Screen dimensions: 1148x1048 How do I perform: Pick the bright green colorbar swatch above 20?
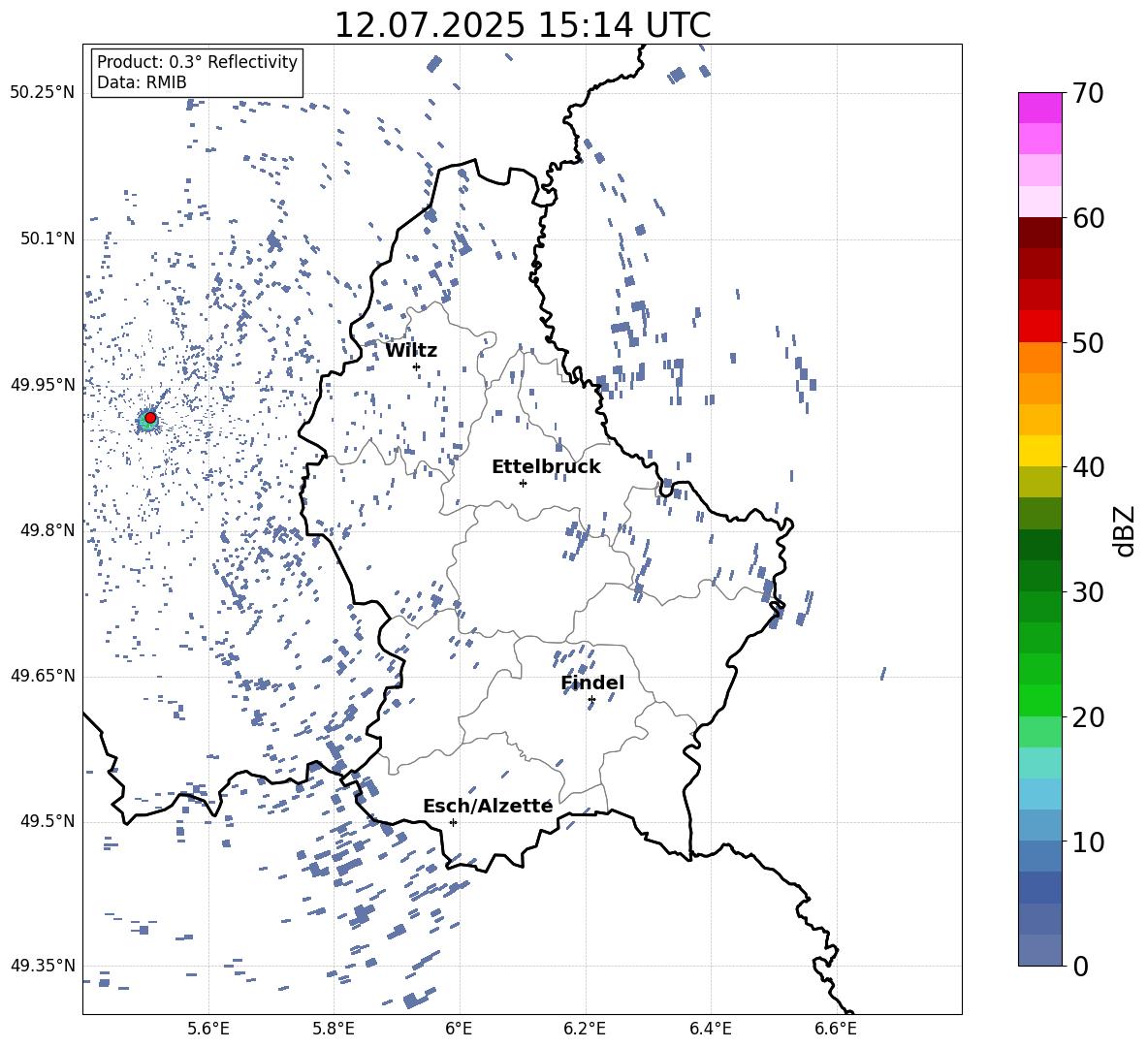pyautogui.click(x=1040, y=700)
